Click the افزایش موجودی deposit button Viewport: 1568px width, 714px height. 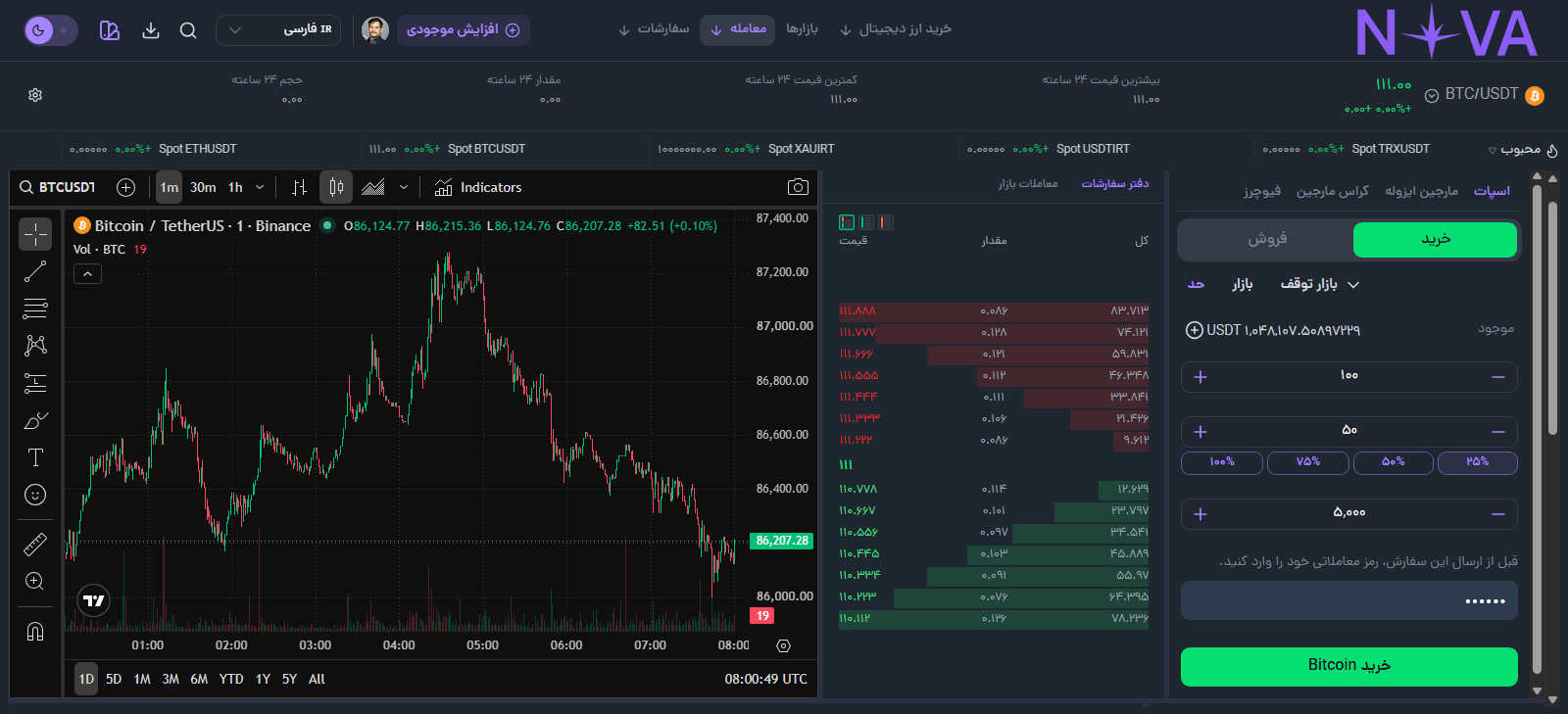pos(464,30)
